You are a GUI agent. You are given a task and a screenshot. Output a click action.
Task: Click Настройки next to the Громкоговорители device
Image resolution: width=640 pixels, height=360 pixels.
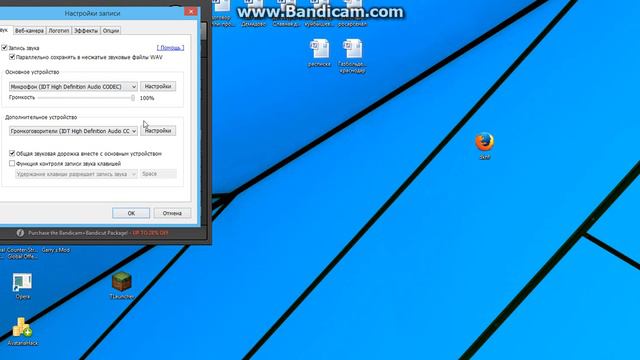(x=158, y=131)
